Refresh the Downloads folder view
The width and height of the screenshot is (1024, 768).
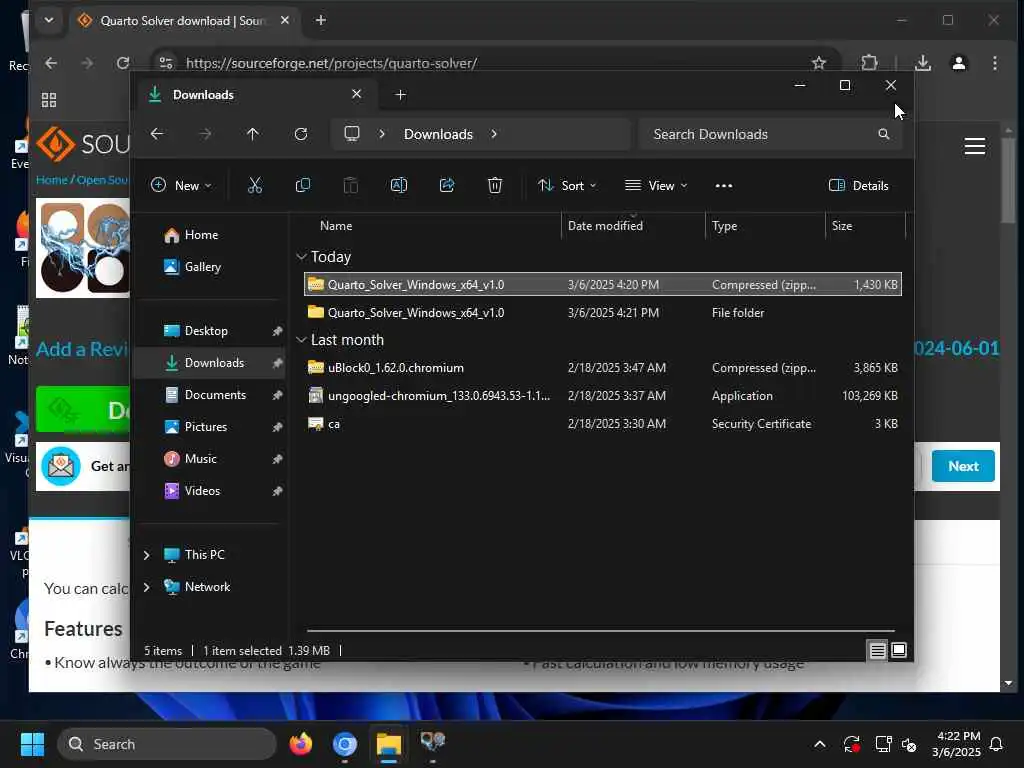coord(301,134)
